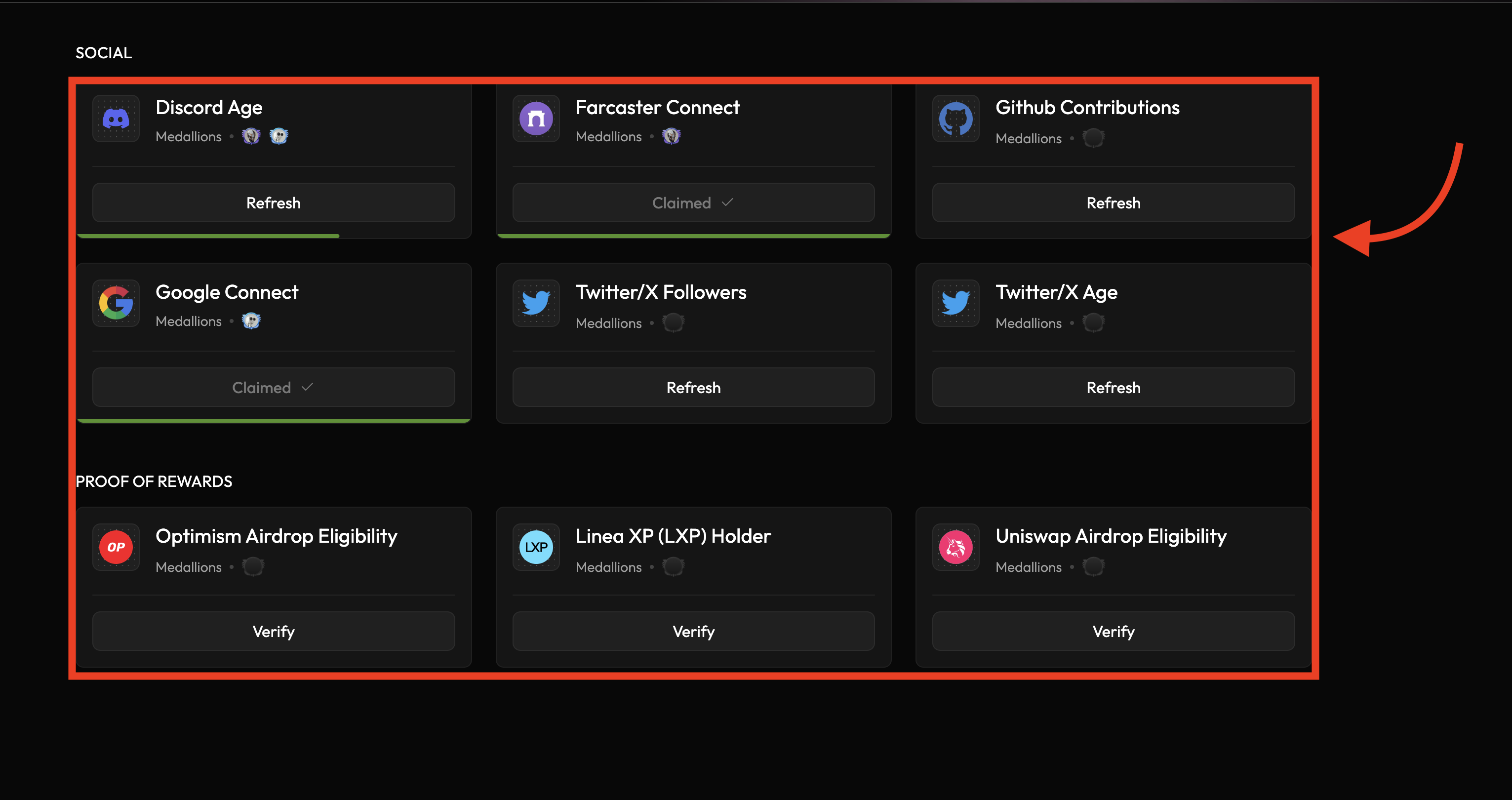The image size is (1512, 800).
Task: Click the Google Connect green progress bar
Action: coord(274,421)
